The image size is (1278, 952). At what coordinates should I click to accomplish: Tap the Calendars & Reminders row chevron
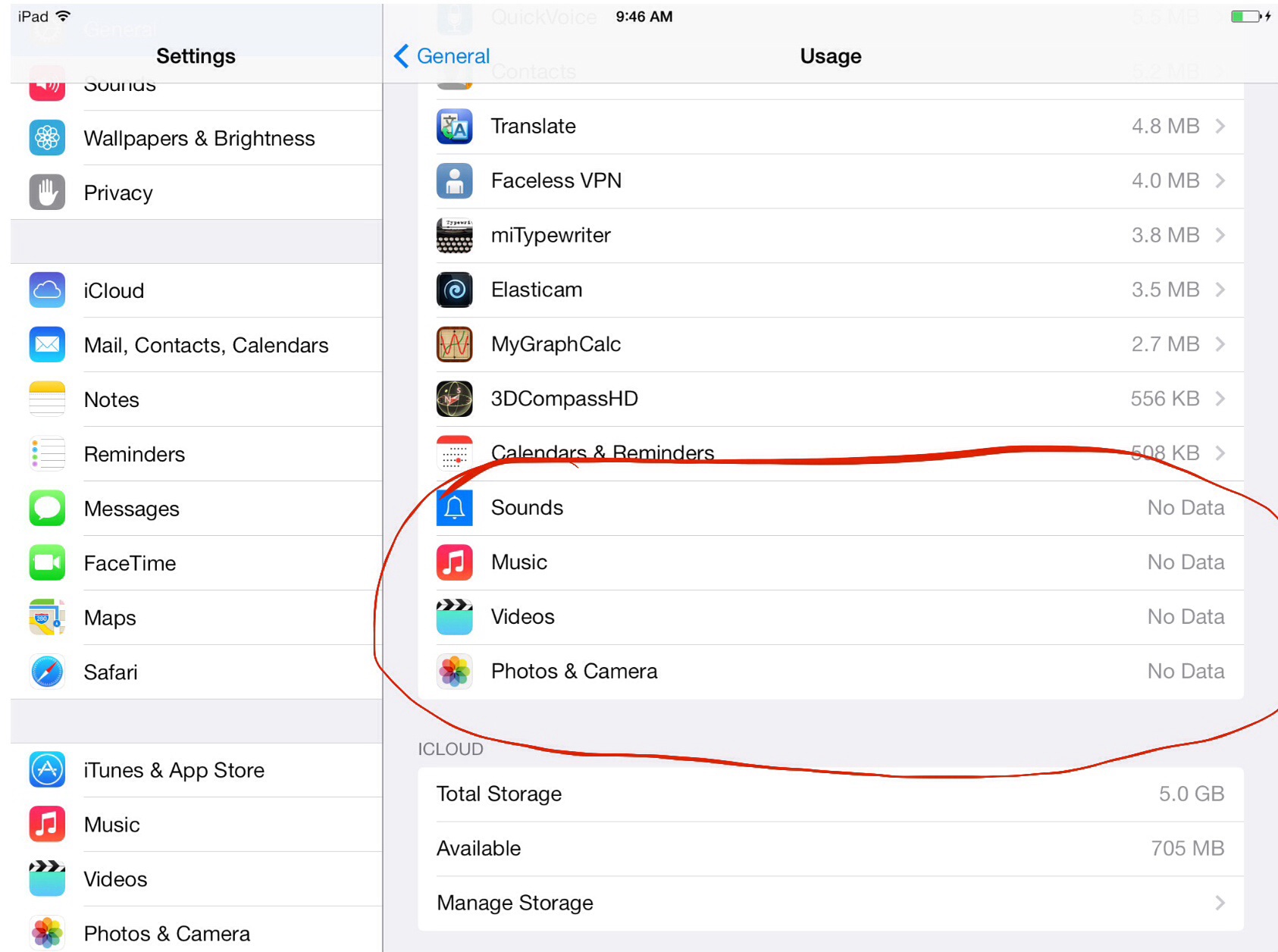pyautogui.click(x=1220, y=453)
